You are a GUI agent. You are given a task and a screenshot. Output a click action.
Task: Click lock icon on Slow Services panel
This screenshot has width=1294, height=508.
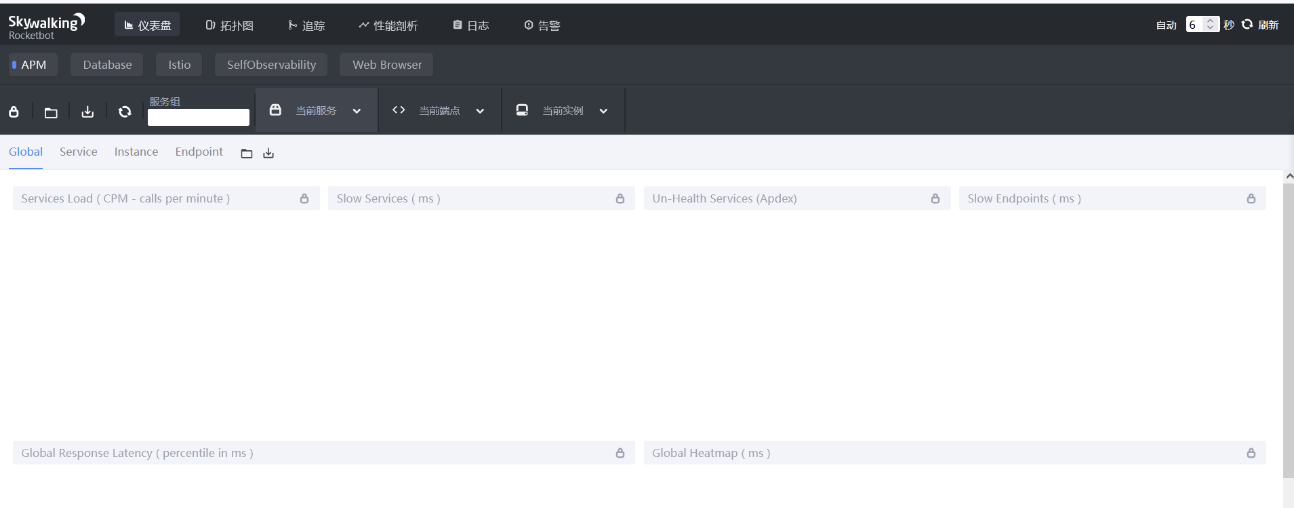(x=620, y=199)
